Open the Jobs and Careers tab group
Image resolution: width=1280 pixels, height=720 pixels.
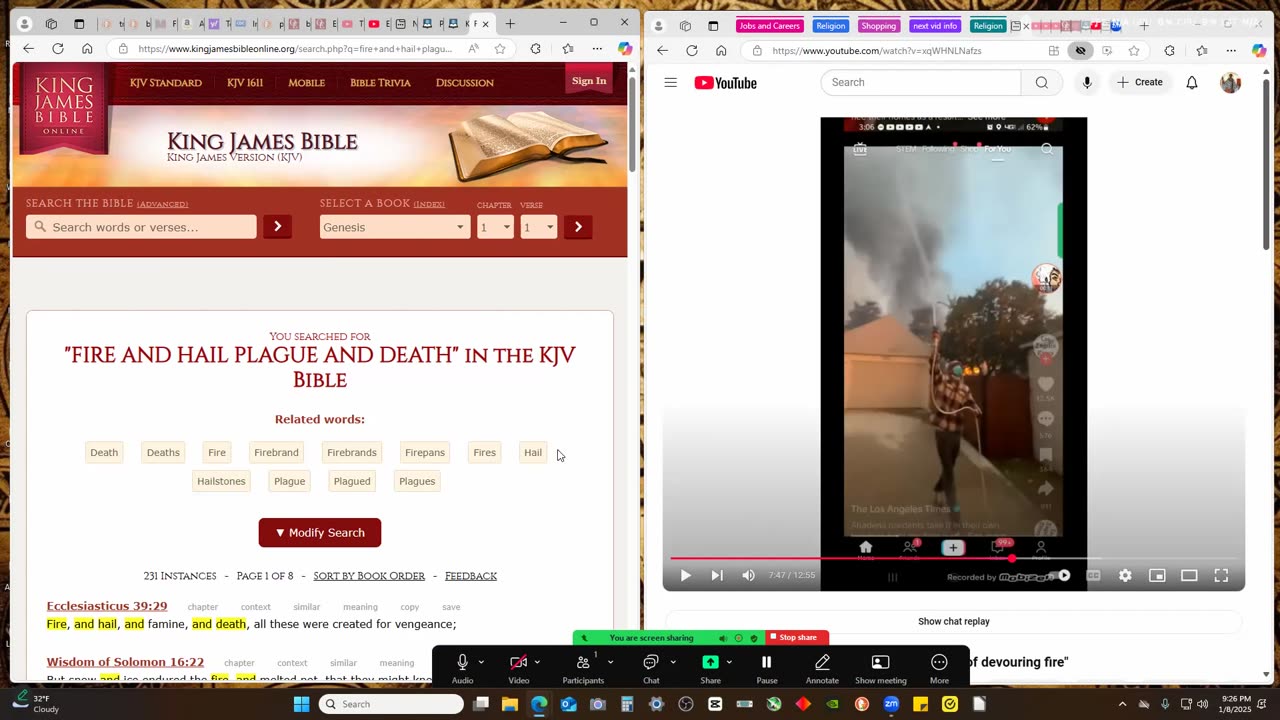(770, 26)
